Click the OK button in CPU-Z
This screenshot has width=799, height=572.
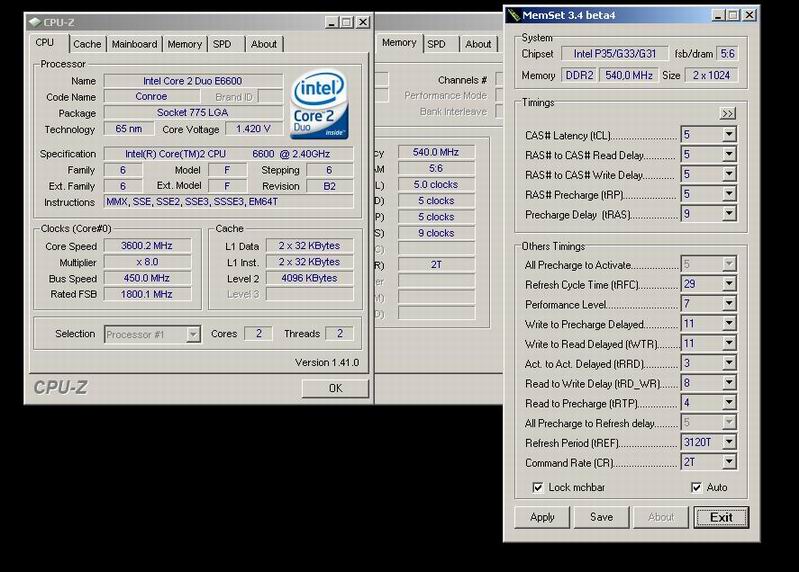335,388
